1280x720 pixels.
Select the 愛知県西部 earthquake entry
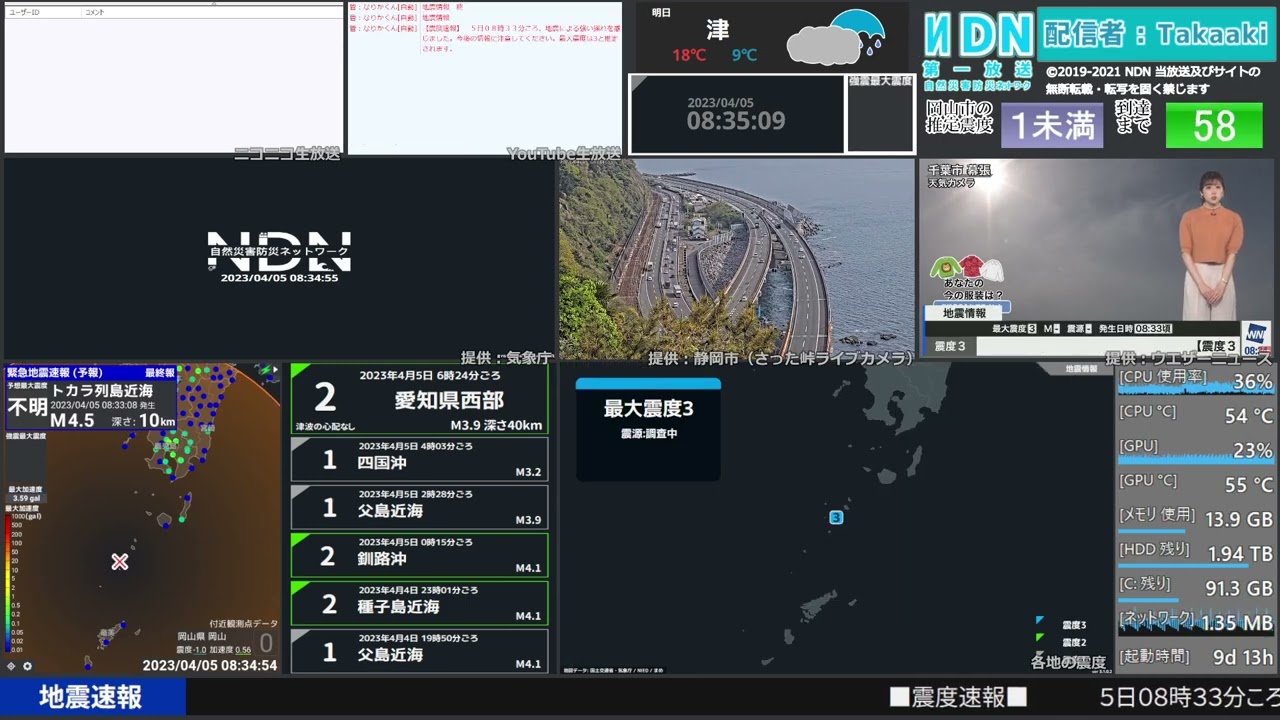point(419,399)
